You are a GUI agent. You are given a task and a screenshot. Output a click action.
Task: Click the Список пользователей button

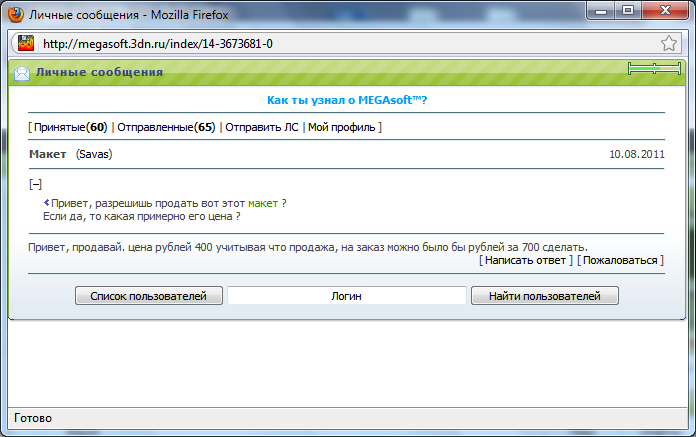[x=149, y=295]
